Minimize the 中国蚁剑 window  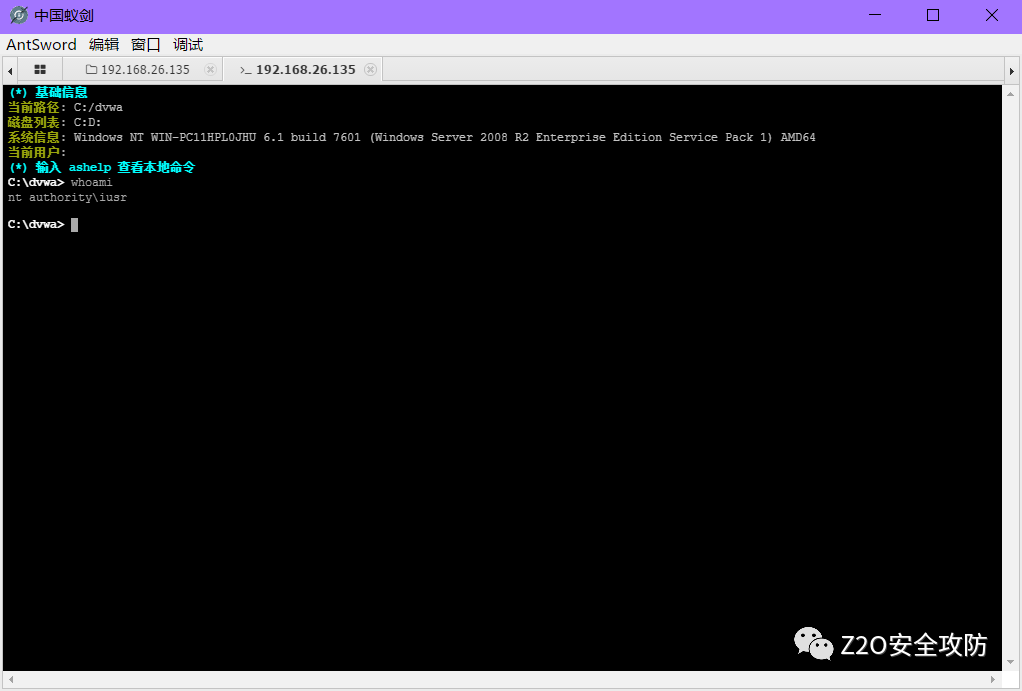[x=875, y=15]
